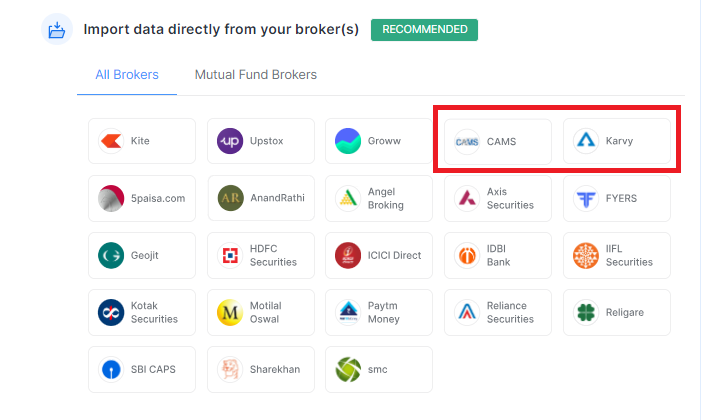The width and height of the screenshot is (716, 420).
Task: Select the AnandRathi AR logo icon
Action: click(231, 198)
